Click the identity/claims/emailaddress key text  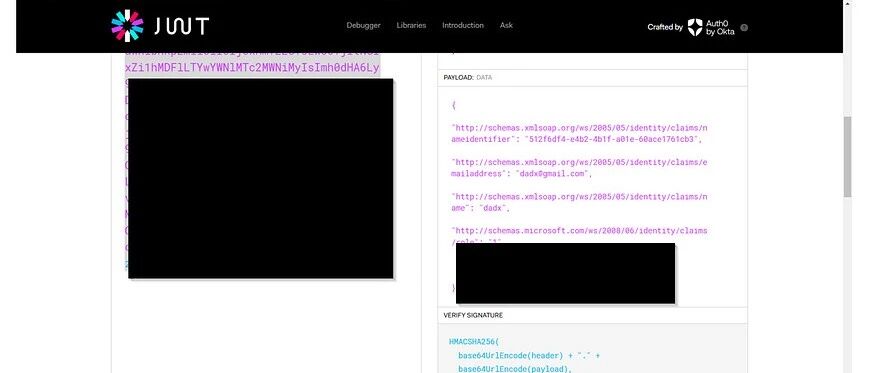(x=579, y=168)
